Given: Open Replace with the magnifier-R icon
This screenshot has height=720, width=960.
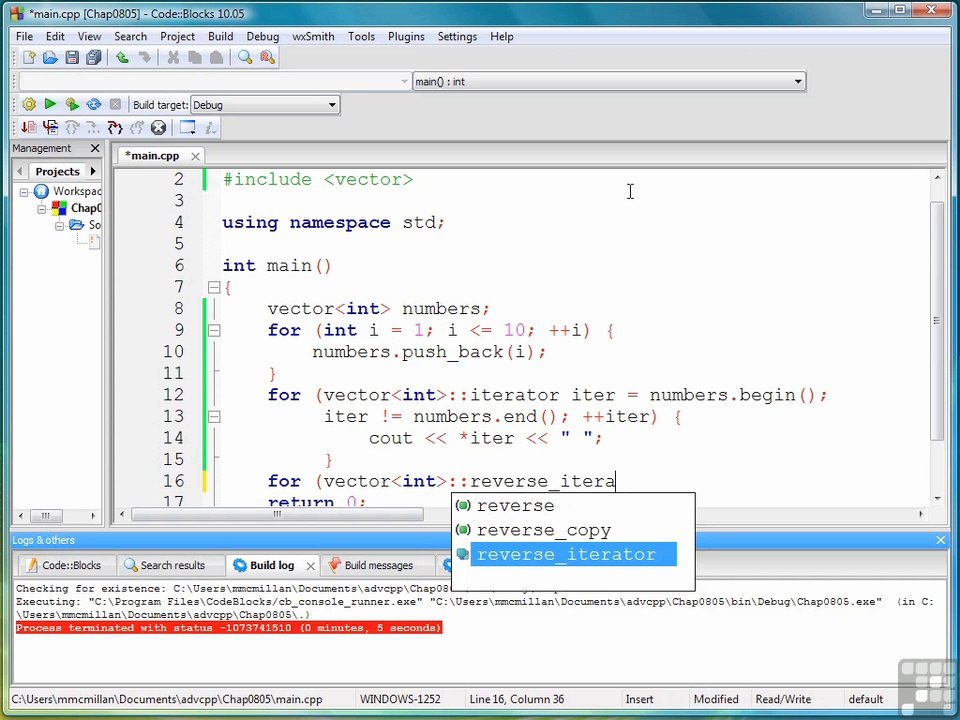Looking at the screenshot, I should click(267, 58).
